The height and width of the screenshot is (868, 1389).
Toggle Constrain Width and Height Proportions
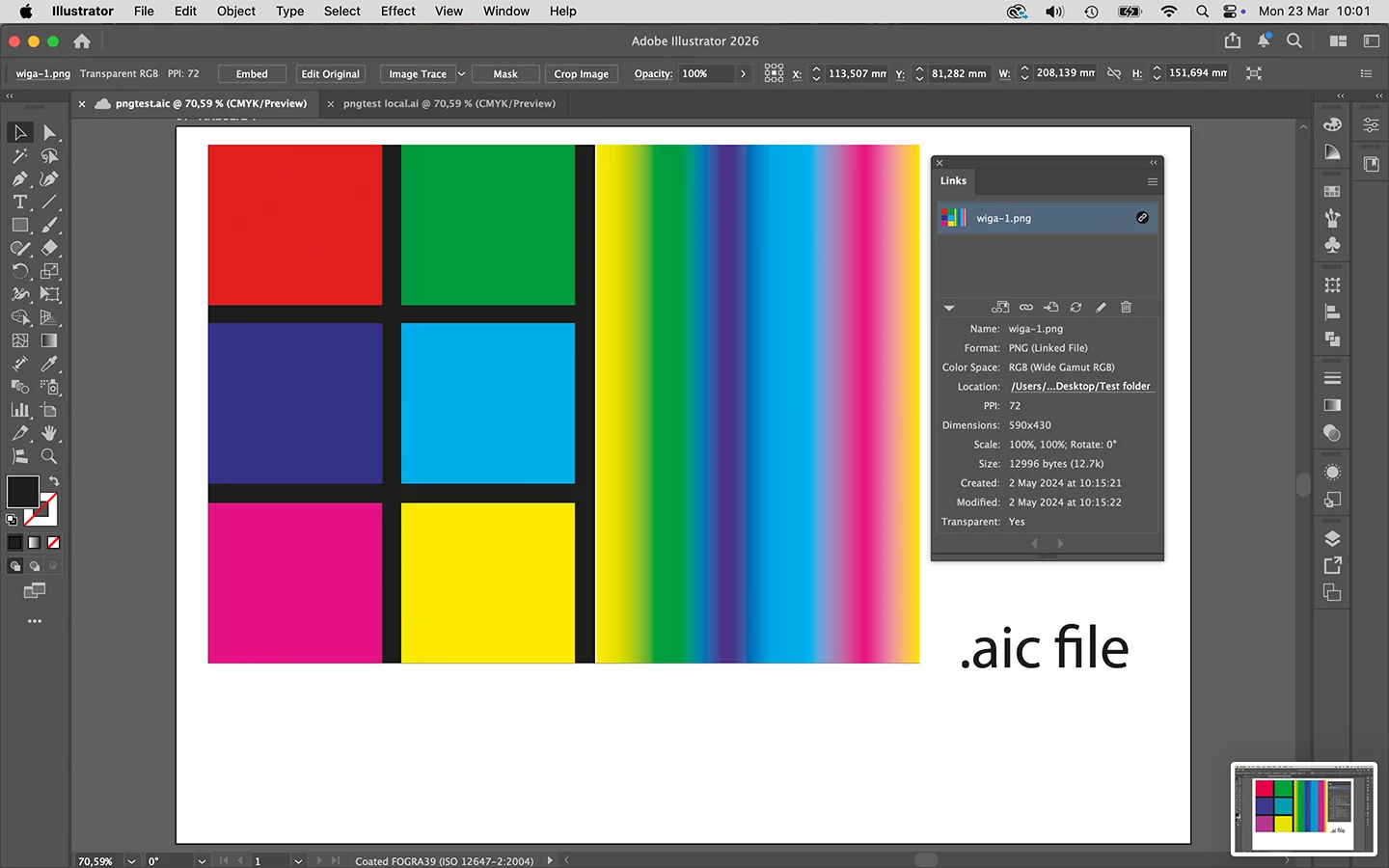click(1114, 73)
